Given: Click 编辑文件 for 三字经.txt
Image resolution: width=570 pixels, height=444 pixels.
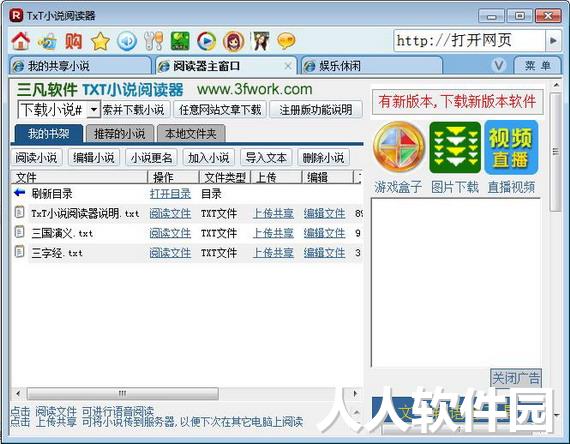Looking at the screenshot, I should (x=325, y=252).
